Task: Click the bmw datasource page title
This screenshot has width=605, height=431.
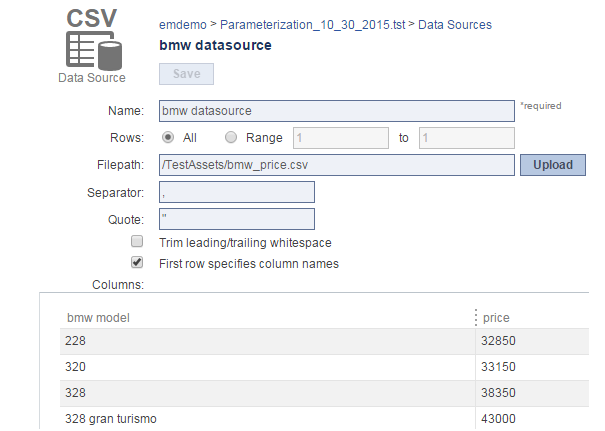Action: click(215, 46)
